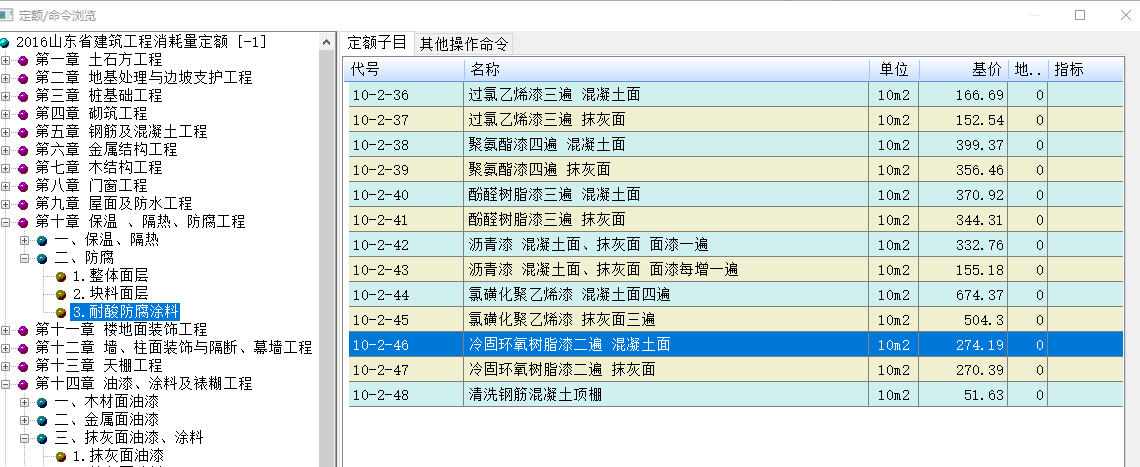Click purple icon of 第十二章 墙、柱面装饰
The image size is (1140, 467).
pos(23,348)
